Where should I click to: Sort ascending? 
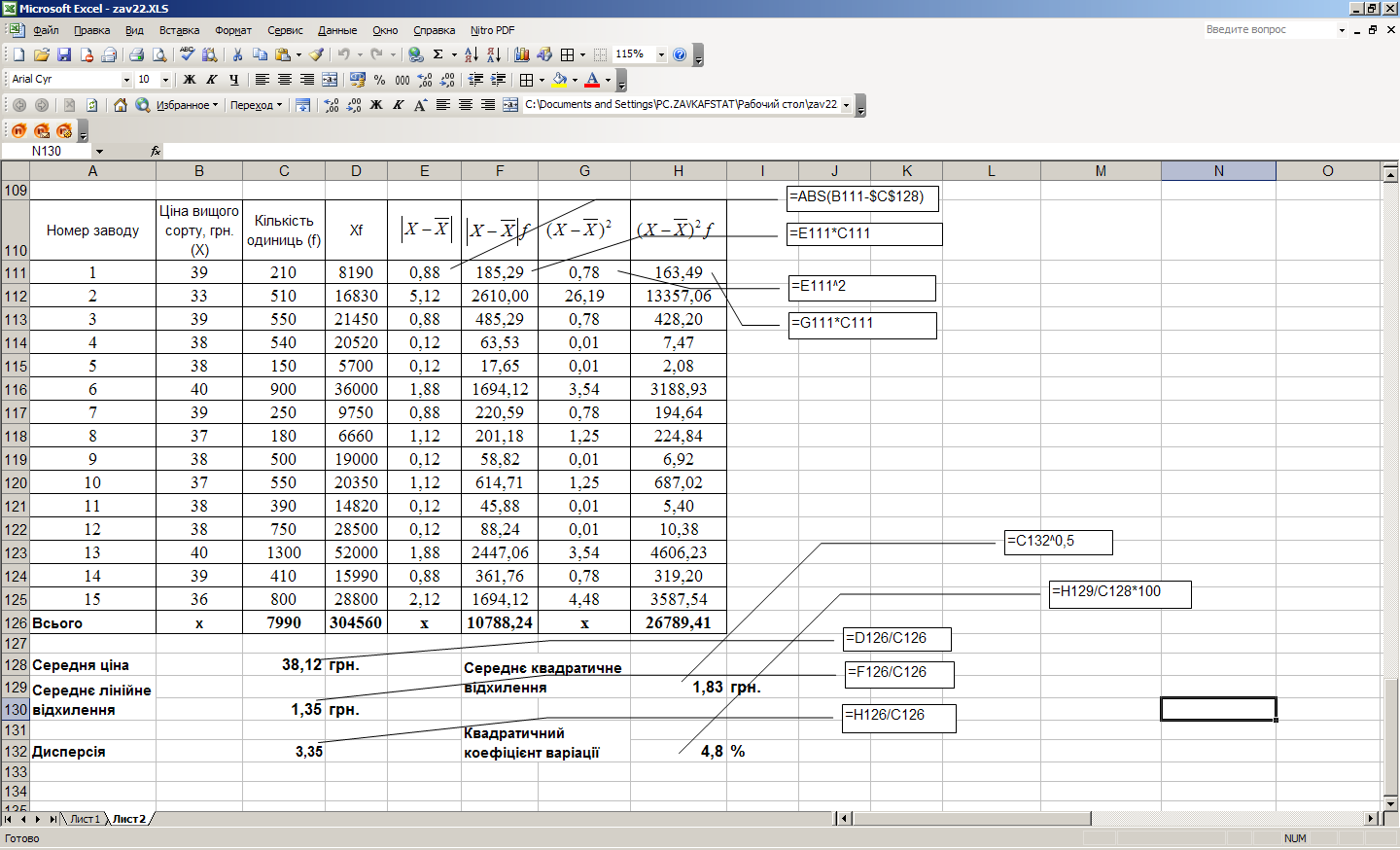472,54
